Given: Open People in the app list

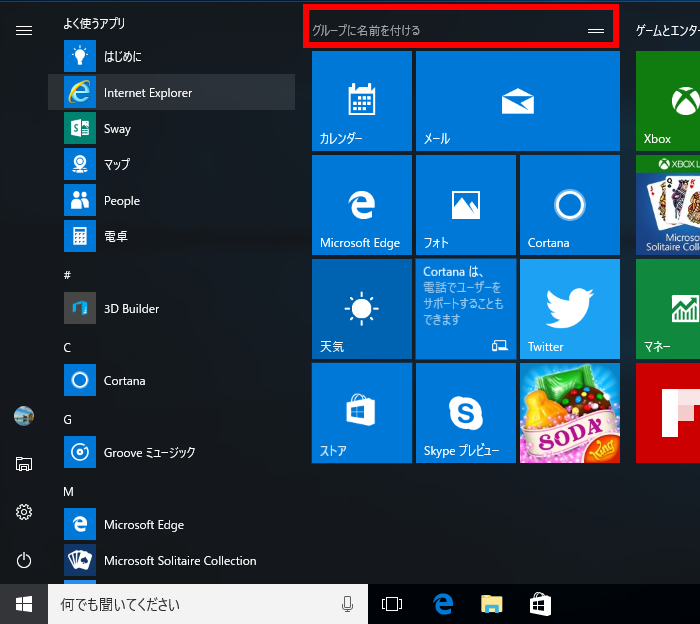Looking at the screenshot, I should [171, 200].
